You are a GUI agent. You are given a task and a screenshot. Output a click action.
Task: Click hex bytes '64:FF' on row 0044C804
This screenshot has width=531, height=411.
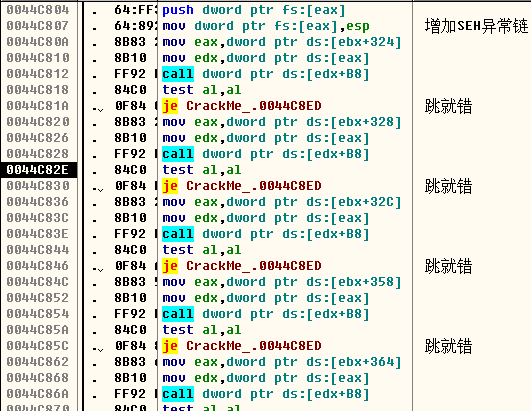click(135, 10)
